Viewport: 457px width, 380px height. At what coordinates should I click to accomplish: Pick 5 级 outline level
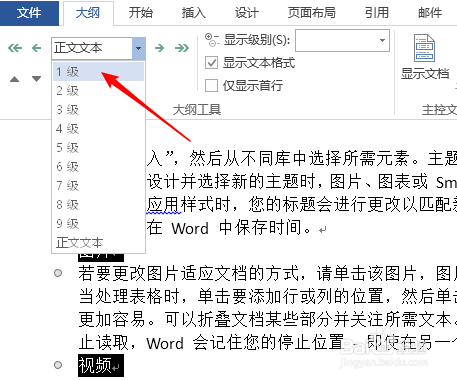tap(98, 148)
